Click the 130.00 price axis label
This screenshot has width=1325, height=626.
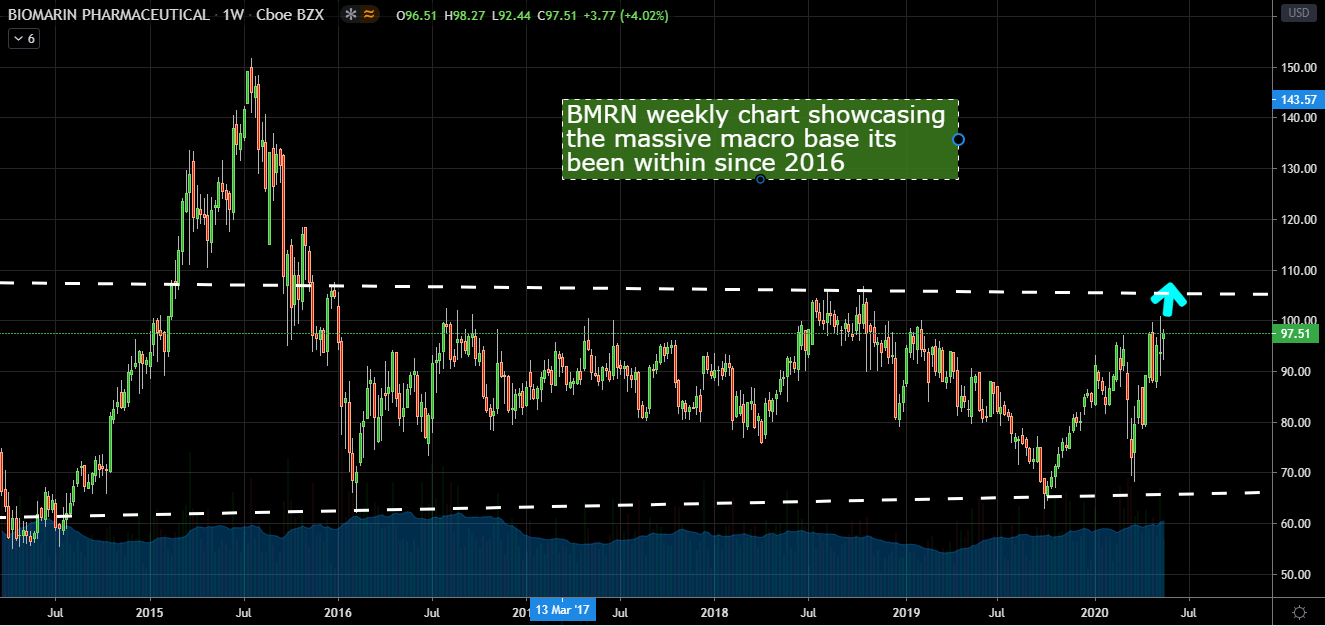(1299, 169)
